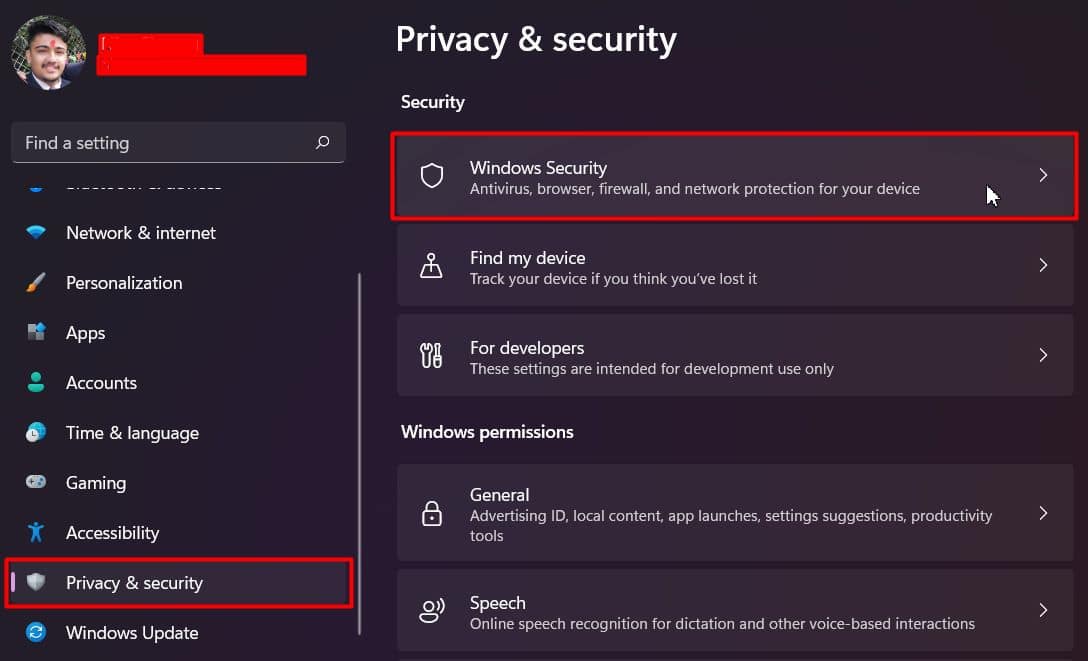The width and height of the screenshot is (1088, 661).
Task: Click the user profile picture
Action: tap(48, 52)
